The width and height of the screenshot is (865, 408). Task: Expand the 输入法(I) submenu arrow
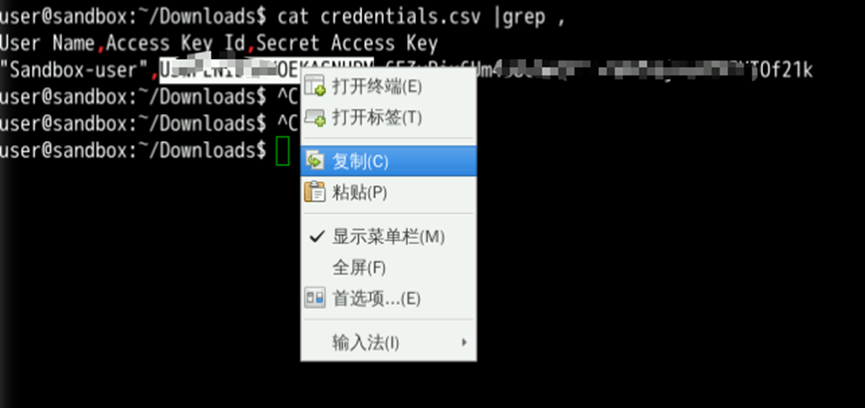pyautogui.click(x=464, y=342)
